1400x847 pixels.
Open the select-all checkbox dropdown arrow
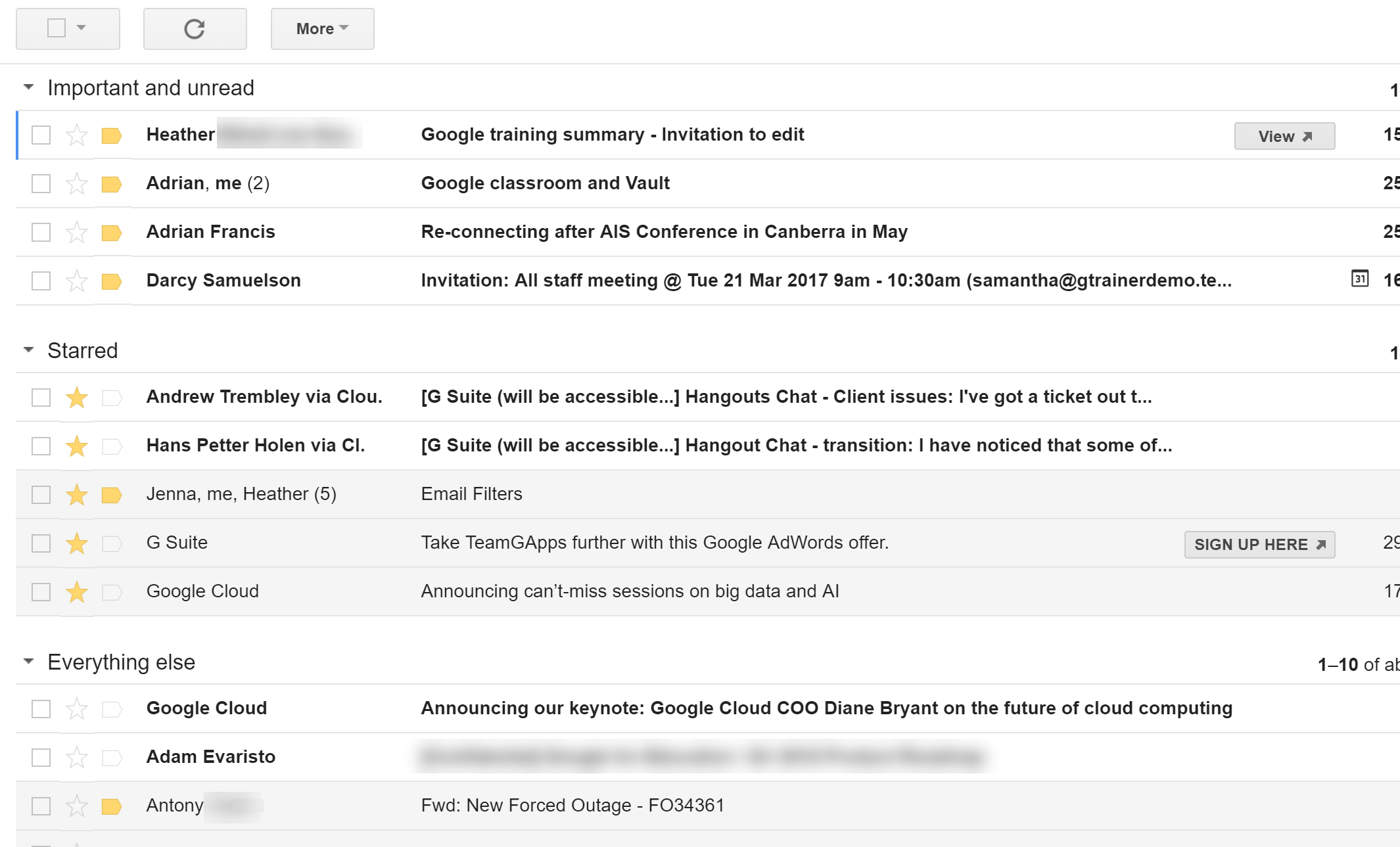pyautogui.click(x=82, y=28)
